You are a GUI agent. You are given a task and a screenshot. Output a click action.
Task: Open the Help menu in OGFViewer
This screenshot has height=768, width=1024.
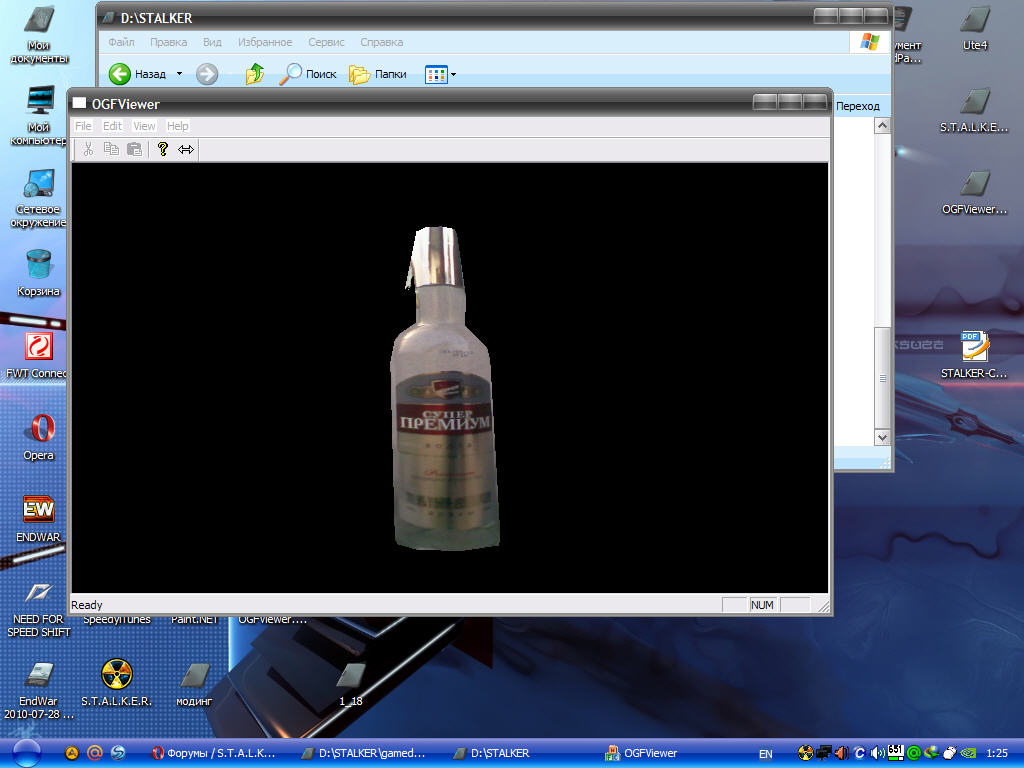point(177,126)
